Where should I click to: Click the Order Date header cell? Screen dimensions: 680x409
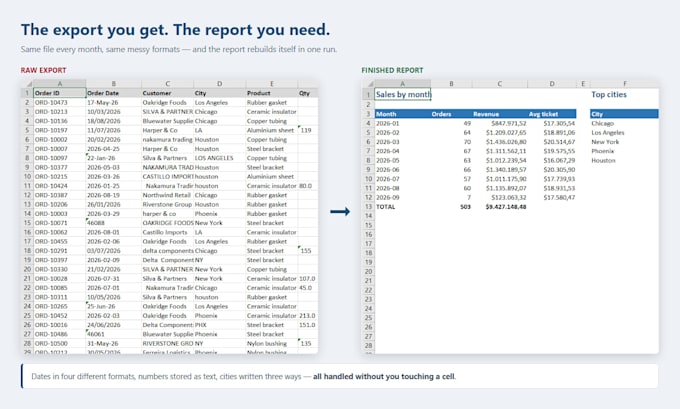[x=114, y=93]
